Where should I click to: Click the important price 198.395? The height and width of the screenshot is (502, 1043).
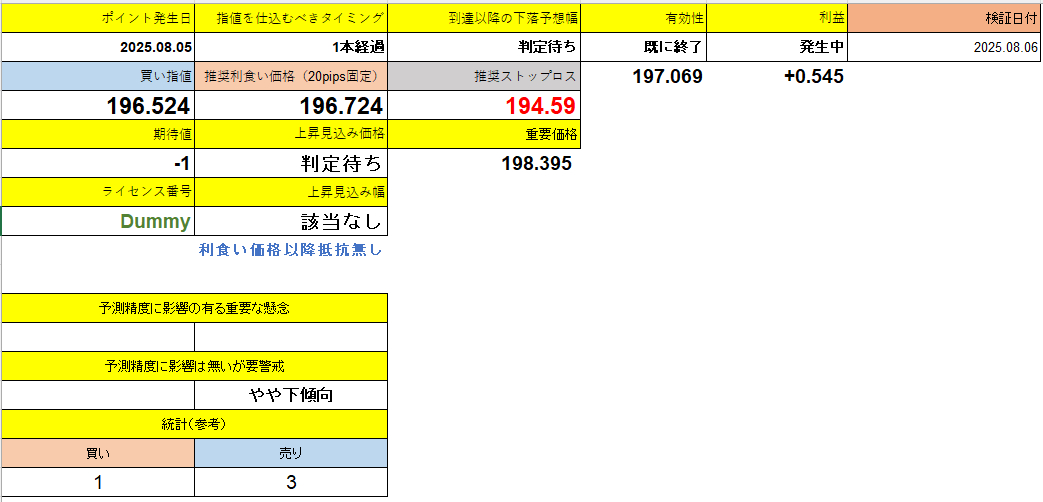click(x=536, y=164)
